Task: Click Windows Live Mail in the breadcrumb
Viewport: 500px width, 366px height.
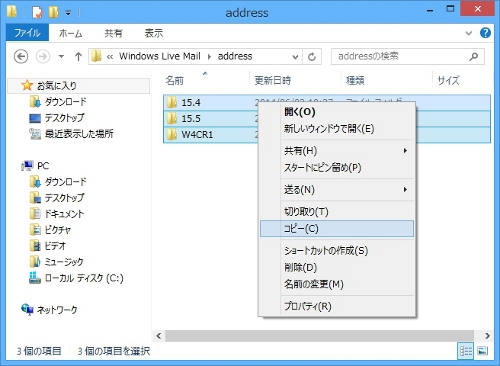Action: pyautogui.click(x=160, y=56)
